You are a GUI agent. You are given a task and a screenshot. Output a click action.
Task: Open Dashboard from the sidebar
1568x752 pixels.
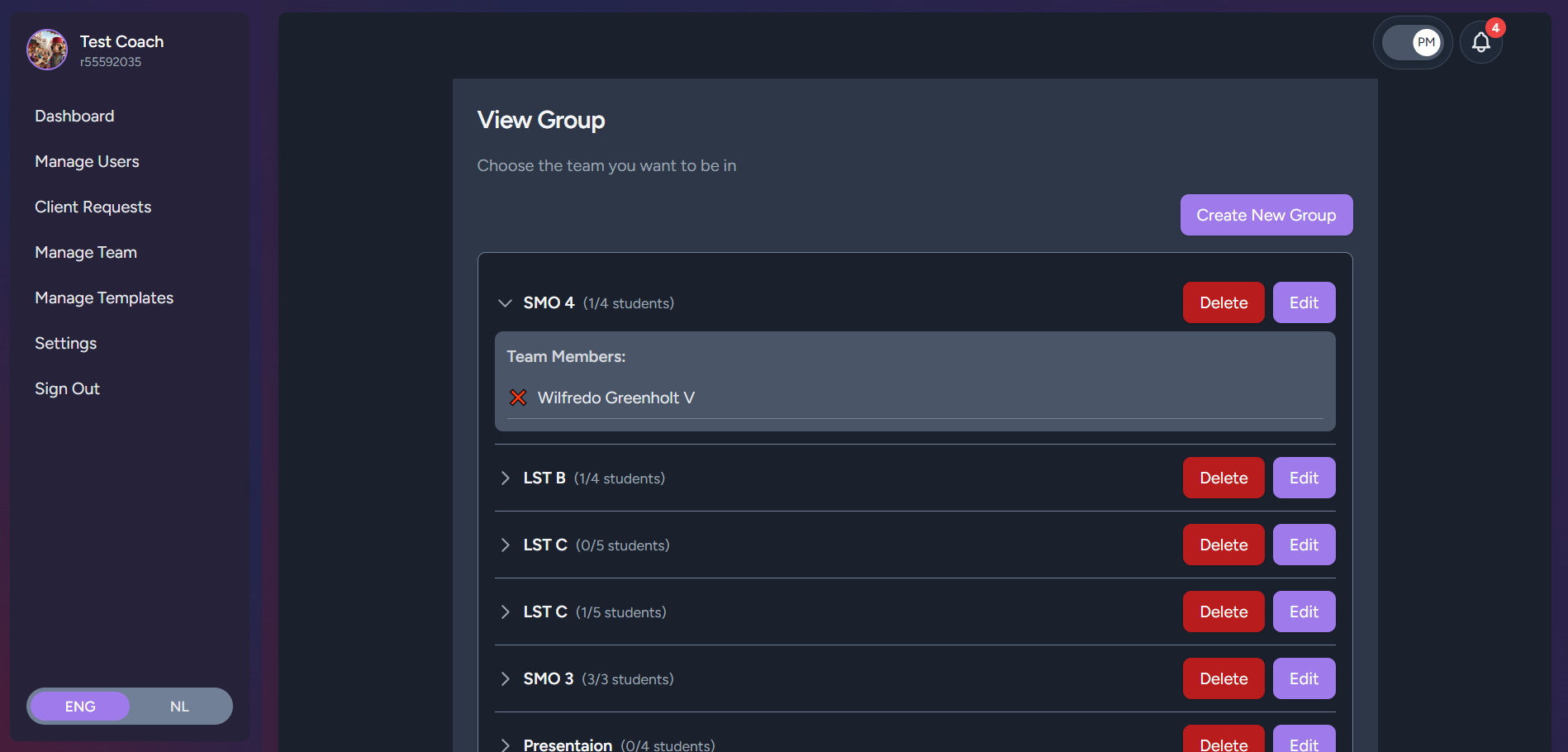(74, 116)
